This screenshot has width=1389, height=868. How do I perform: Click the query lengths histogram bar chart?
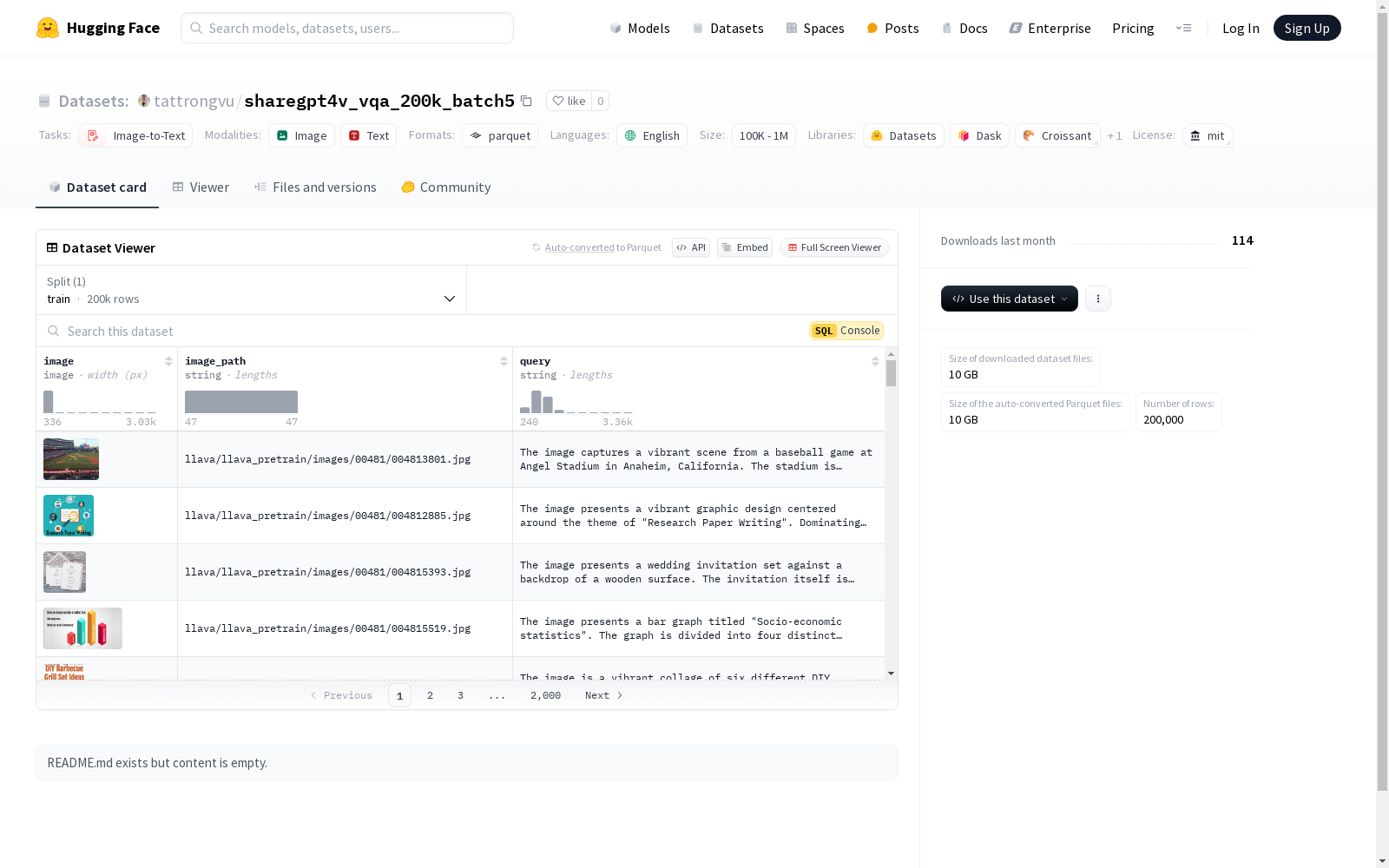coord(576,402)
